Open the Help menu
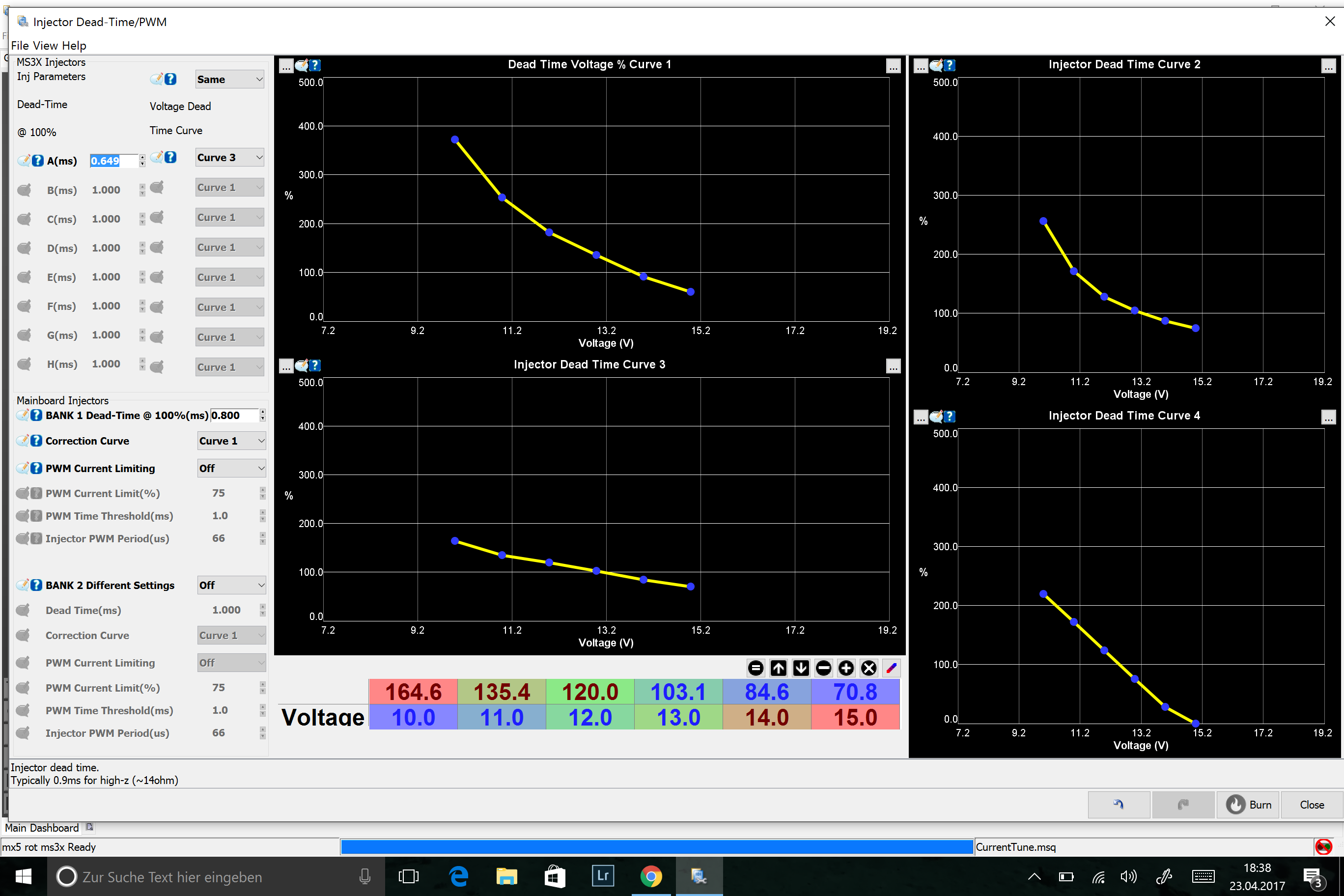This screenshot has height=896, width=1344. point(74,46)
